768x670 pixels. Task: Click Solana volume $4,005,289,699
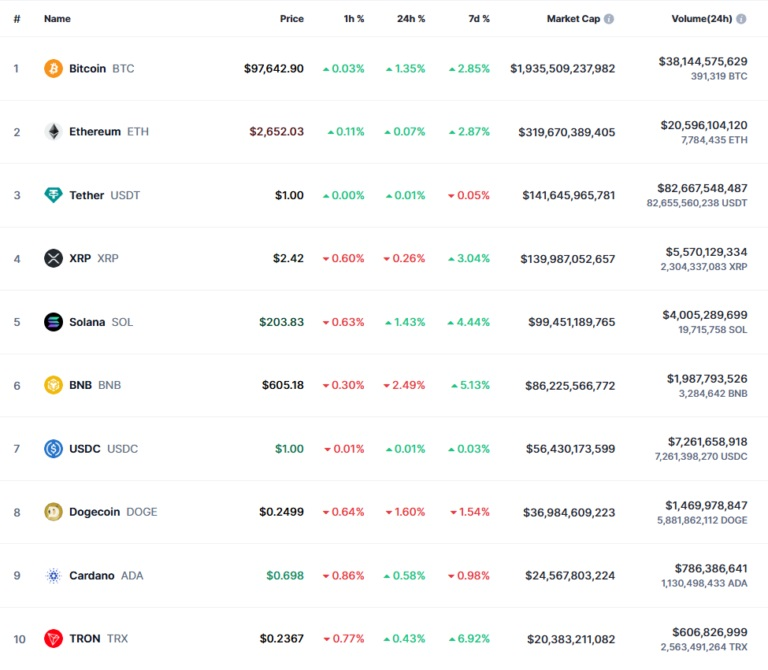[x=705, y=314]
